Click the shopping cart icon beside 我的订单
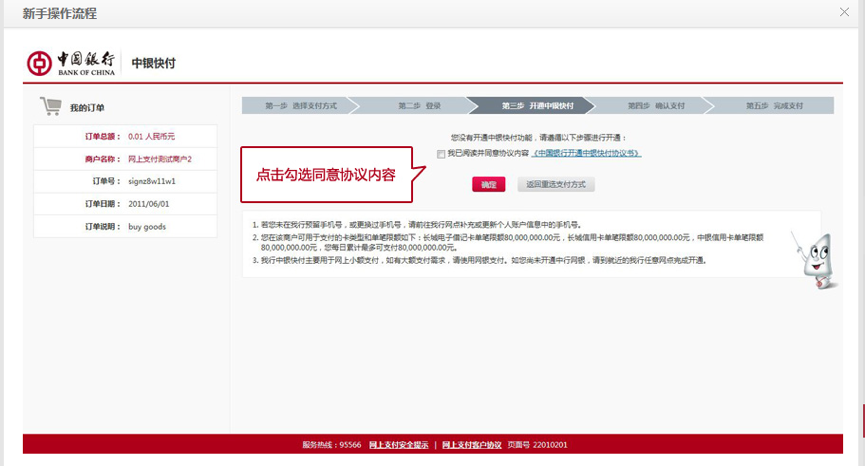 point(51,106)
